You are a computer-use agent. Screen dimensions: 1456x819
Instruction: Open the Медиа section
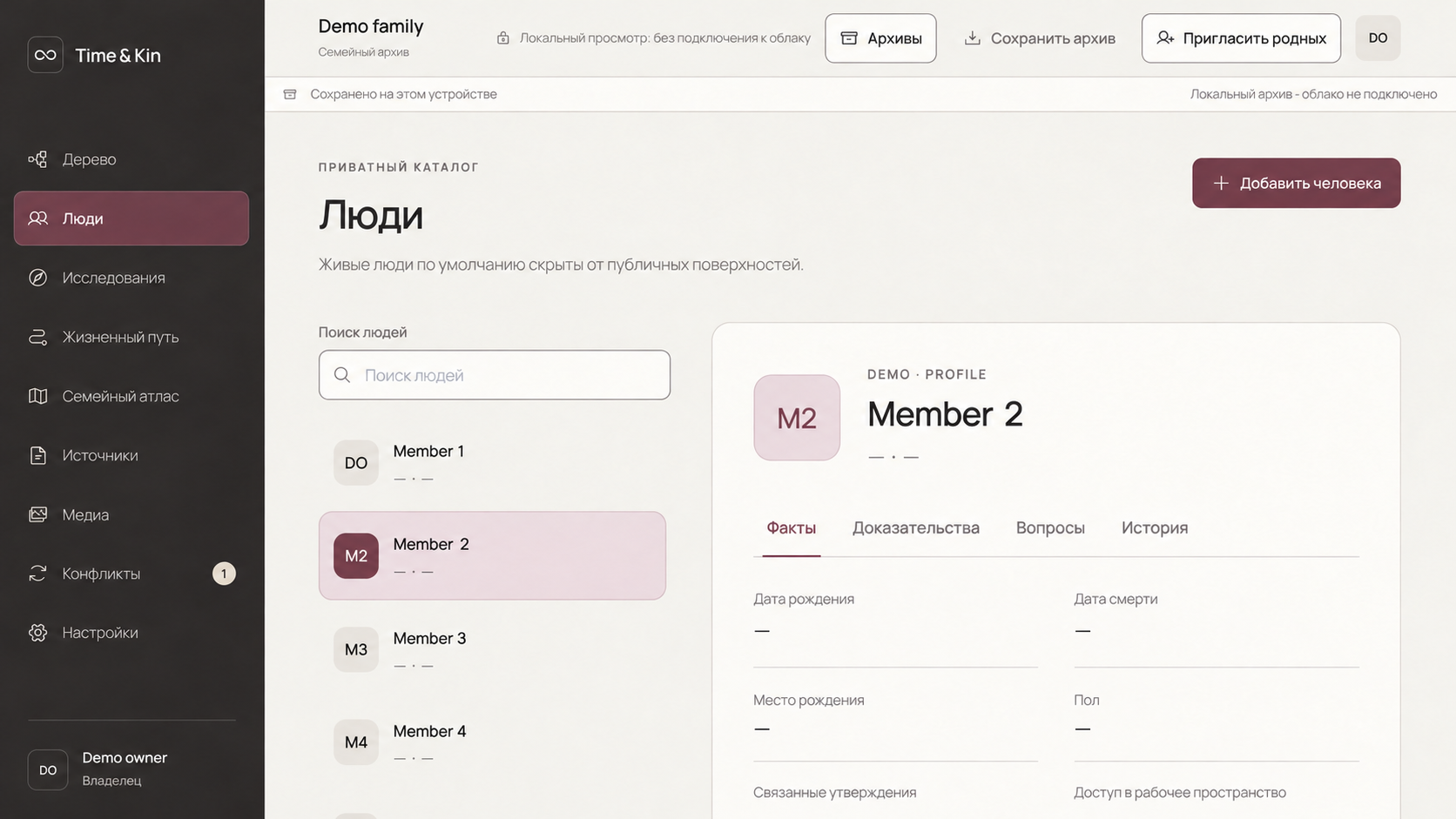click(x=131, y=514)
